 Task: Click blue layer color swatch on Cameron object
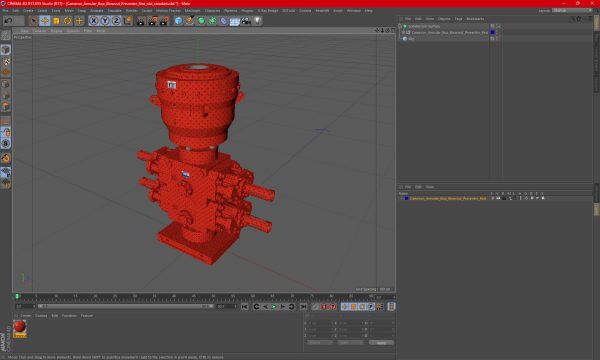click(x=492, y=33)
